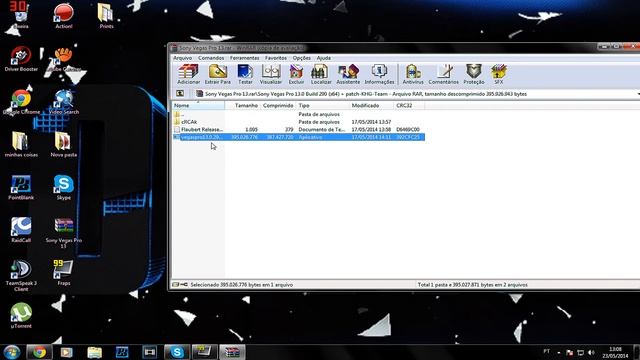This screenshot has width=640, height=360.
Task: Open RaidCall desktop shortcut
Action: (21, 230)
